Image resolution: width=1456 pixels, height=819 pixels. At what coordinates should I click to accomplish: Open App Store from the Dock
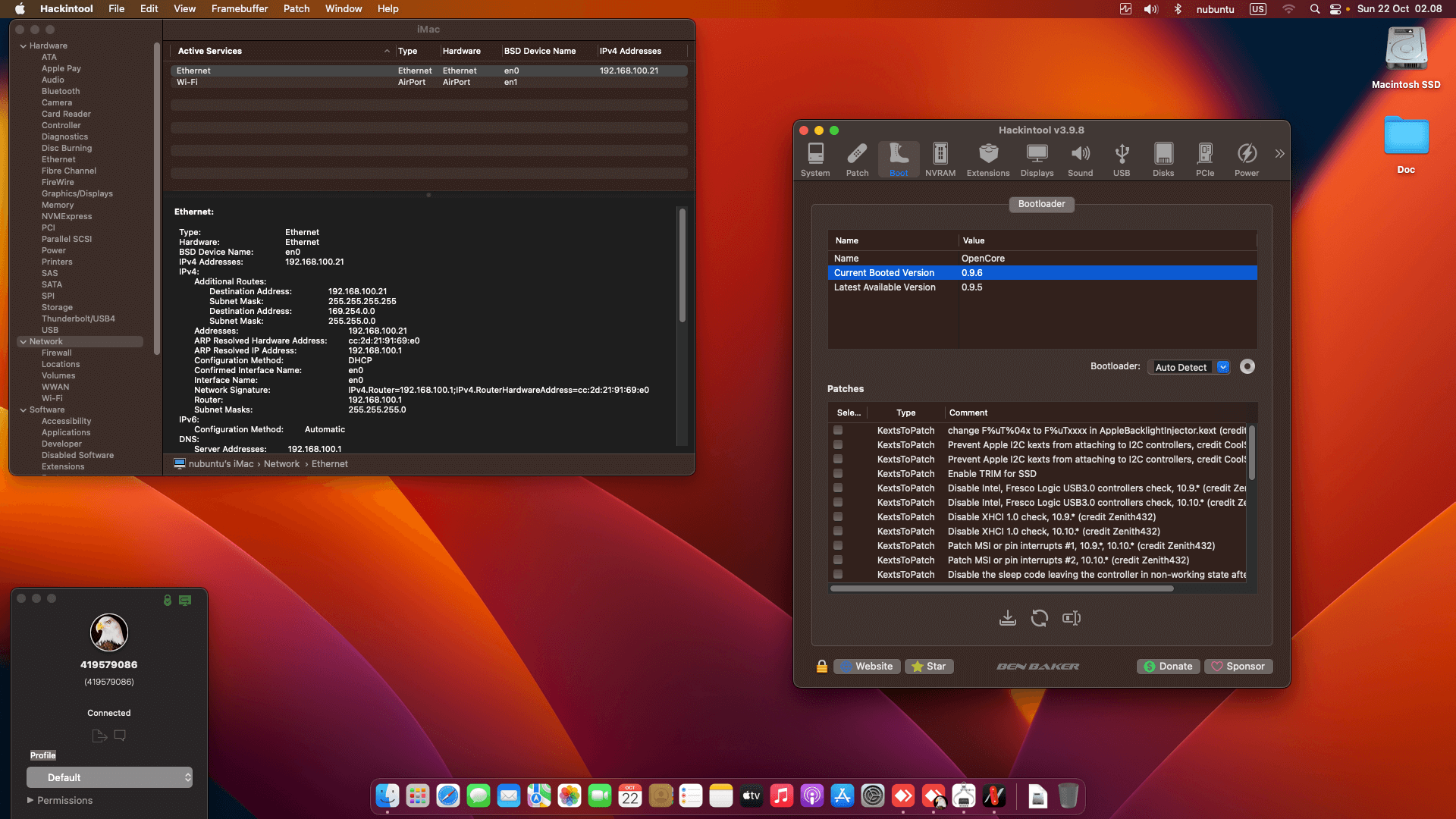click(843, 795)
